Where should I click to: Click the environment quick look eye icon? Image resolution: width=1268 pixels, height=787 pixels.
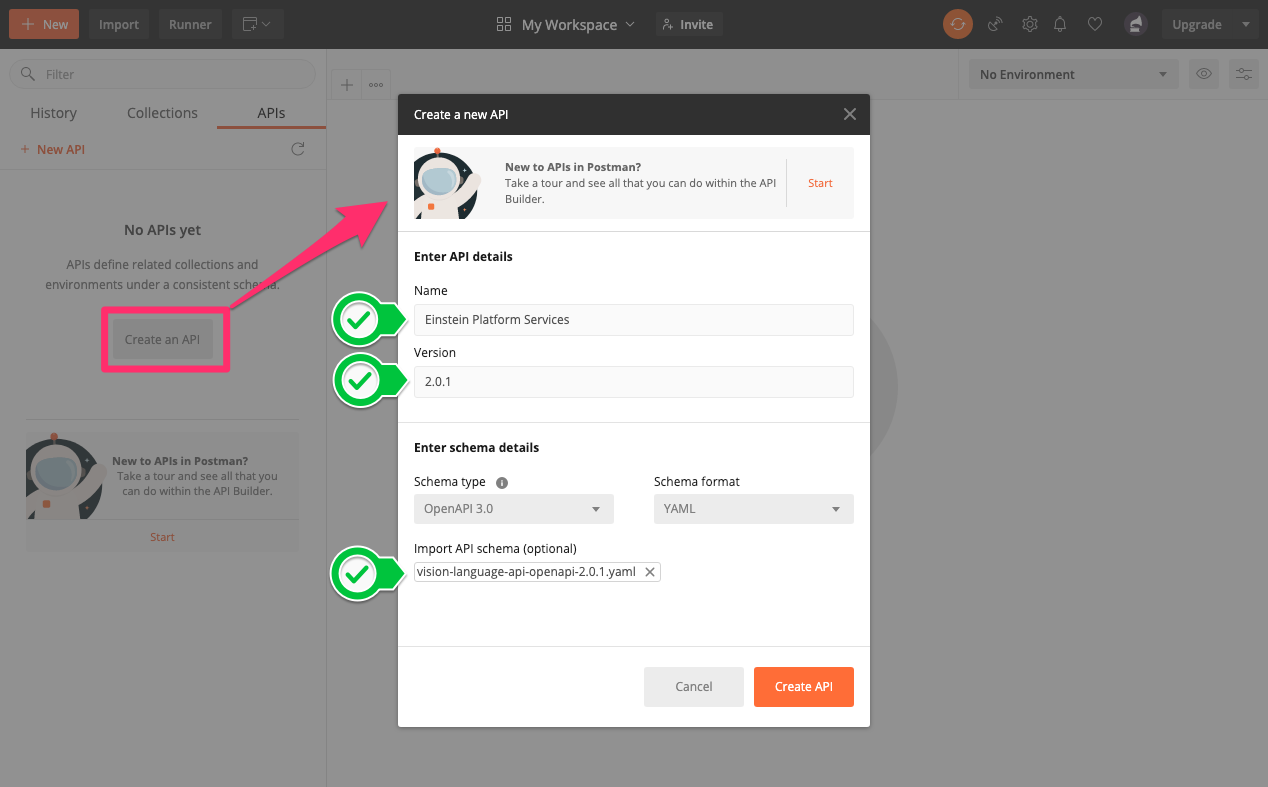click(x=1205, y=74)
